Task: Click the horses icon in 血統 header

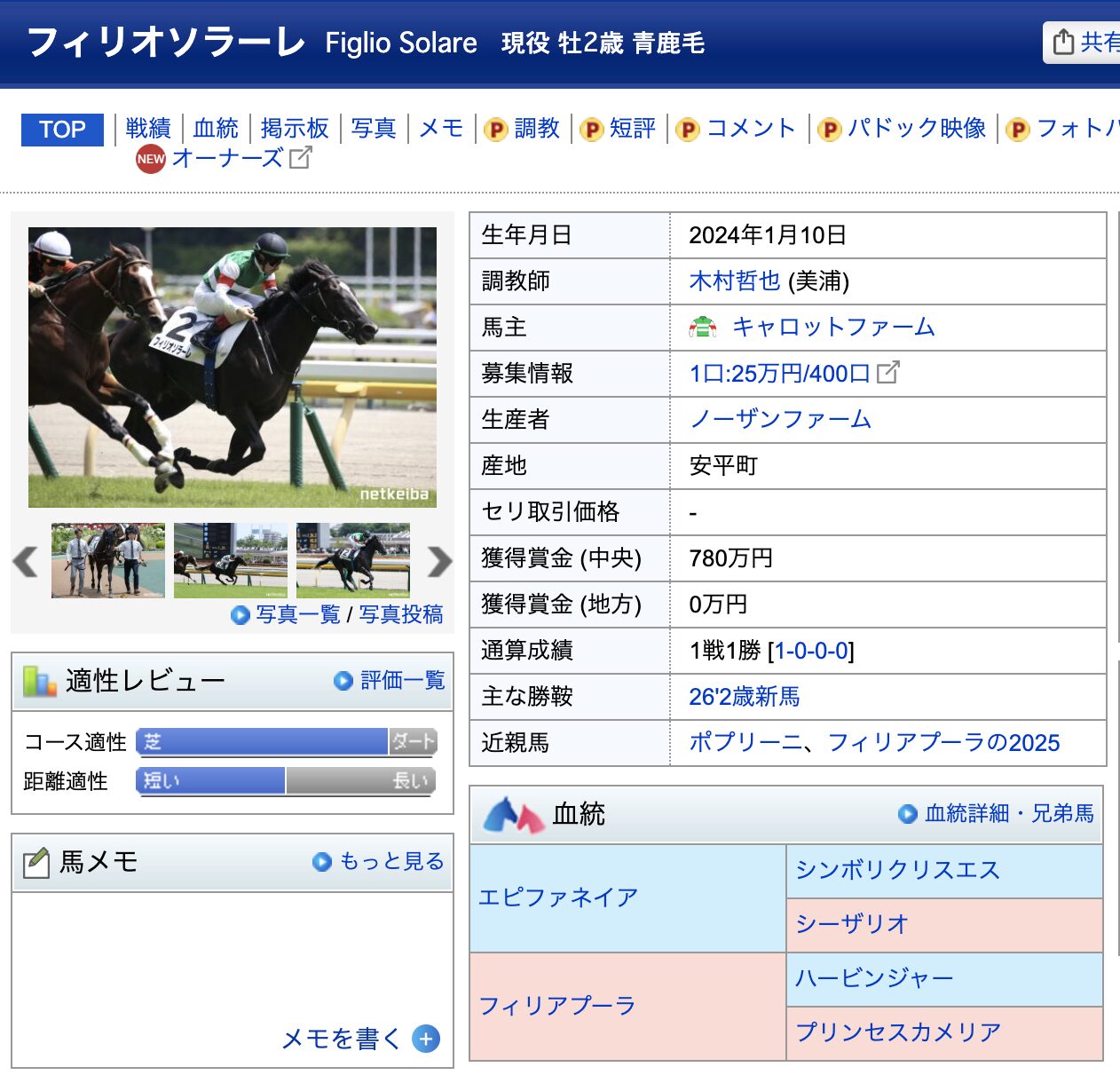Action: [x=513, y=814]
